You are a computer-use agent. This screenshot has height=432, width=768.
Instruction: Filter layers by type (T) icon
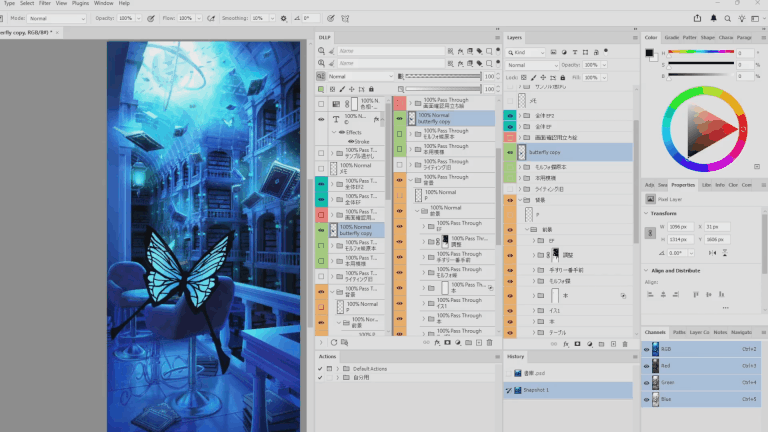[x=575, y=52]
